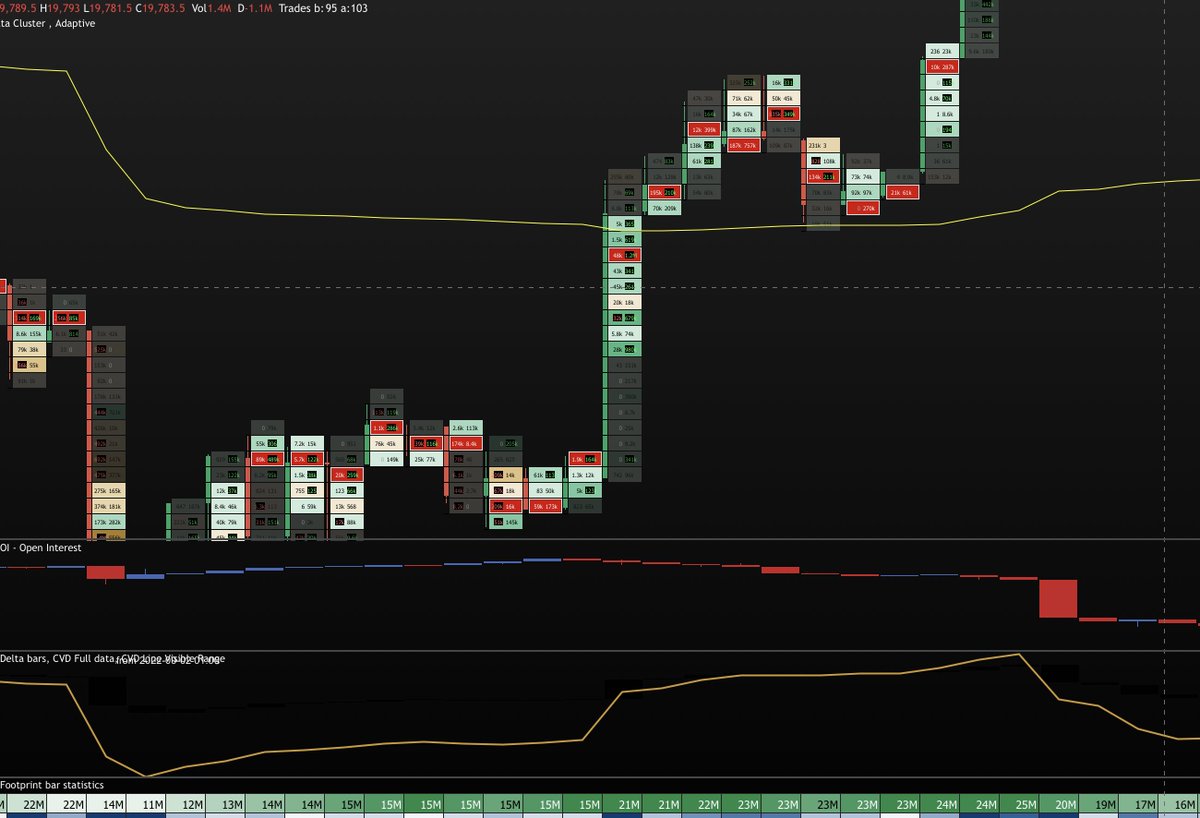Image resolution: width=1200 pixels, height=818 pixels.
Task: Click the 87k 162k footprint cell
Action: (743, 130)
